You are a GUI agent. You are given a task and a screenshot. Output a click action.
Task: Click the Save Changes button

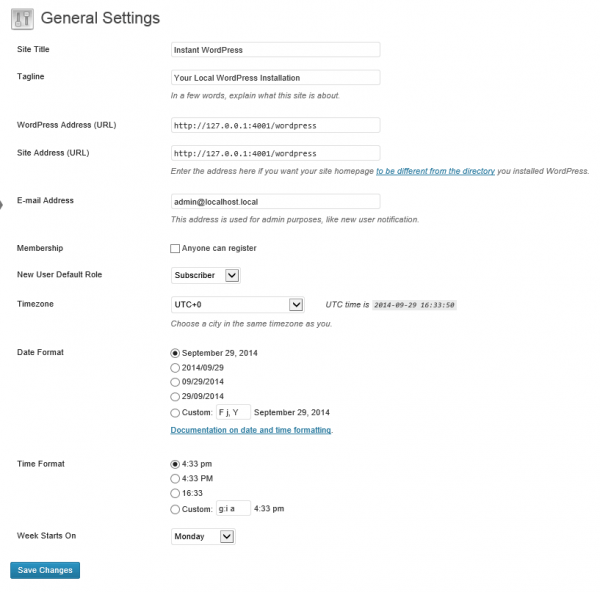[x=45, y=570]
